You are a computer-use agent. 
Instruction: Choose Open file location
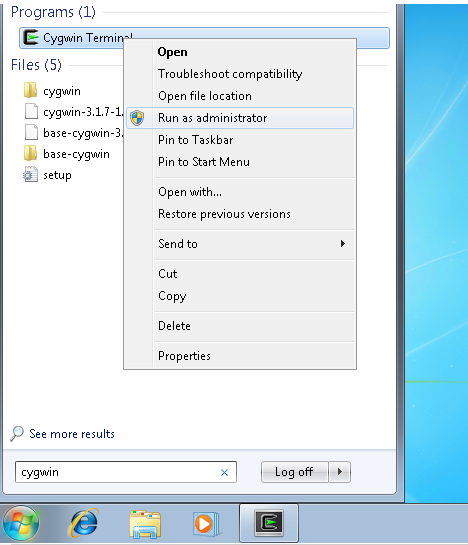click(x=240, y=96)
